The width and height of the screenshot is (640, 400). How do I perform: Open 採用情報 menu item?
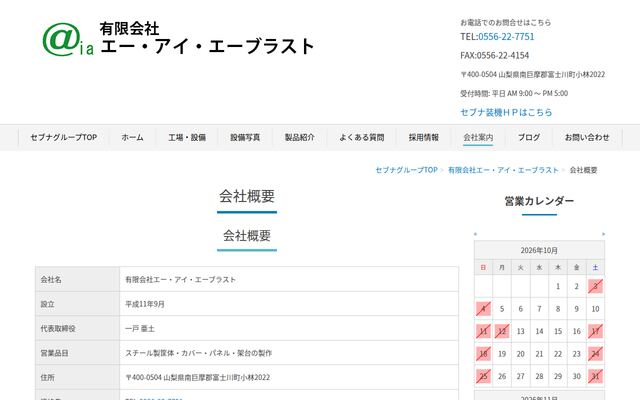424,138
